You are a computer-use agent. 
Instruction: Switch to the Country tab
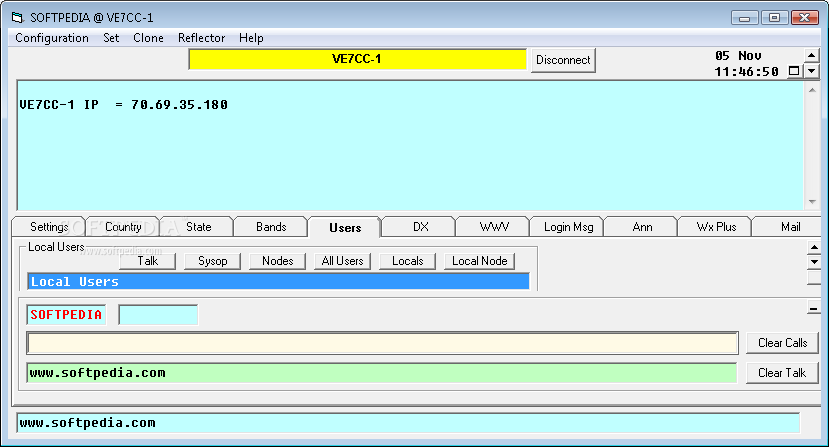point(123,227)
